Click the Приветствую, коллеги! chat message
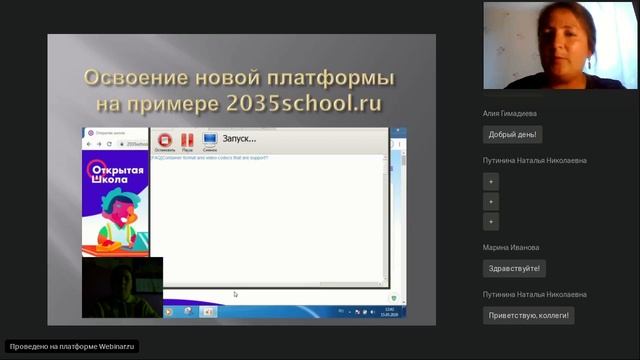 (x=529, y=316)
